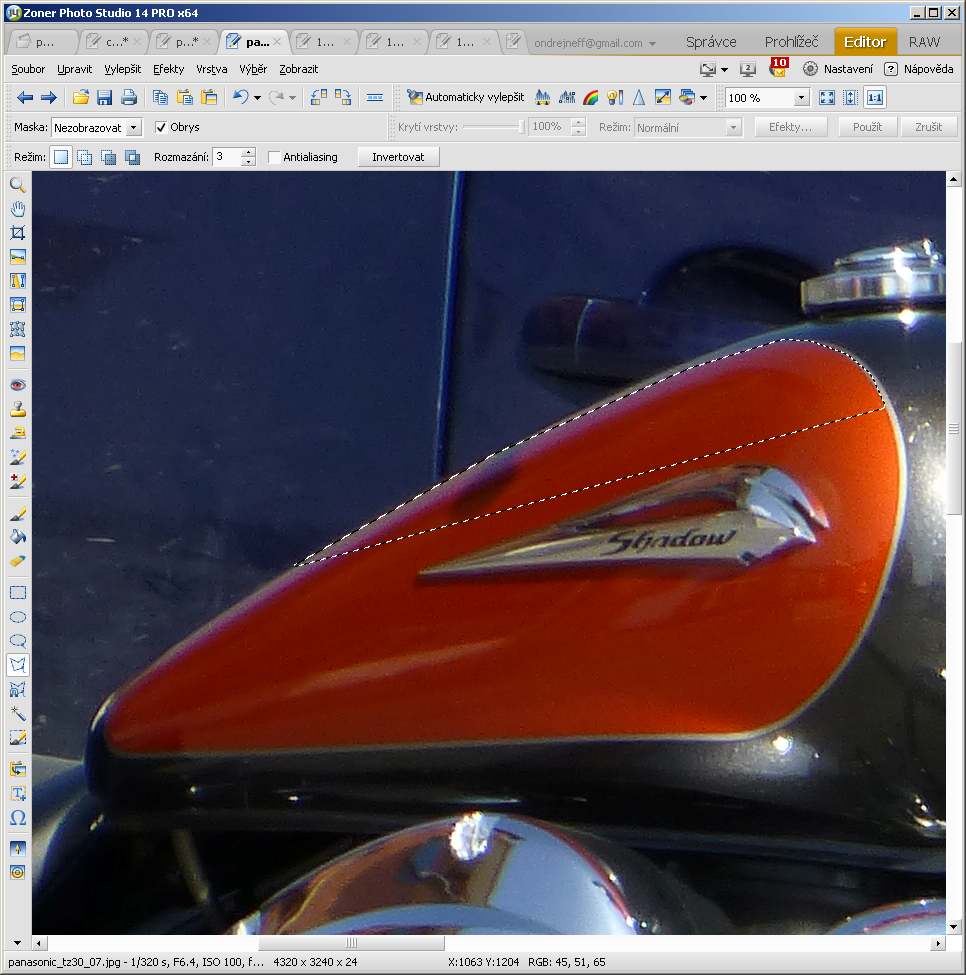Select the Rectangular Selection tool
The image size is (966, 975).
coord(17,592)
